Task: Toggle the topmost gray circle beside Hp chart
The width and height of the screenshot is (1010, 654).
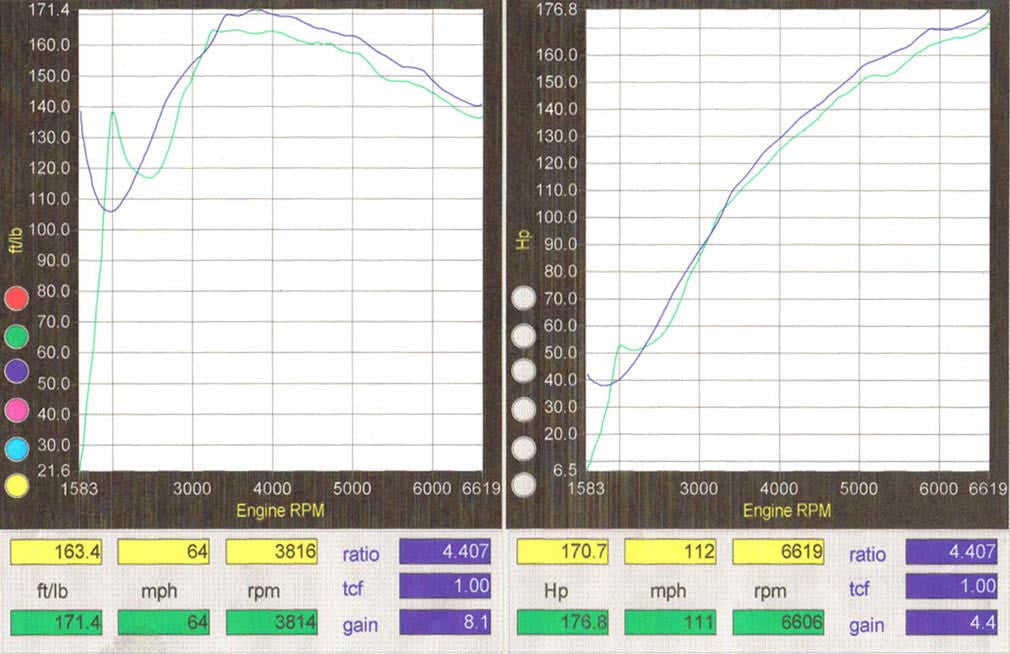Action: click(524, 298)
